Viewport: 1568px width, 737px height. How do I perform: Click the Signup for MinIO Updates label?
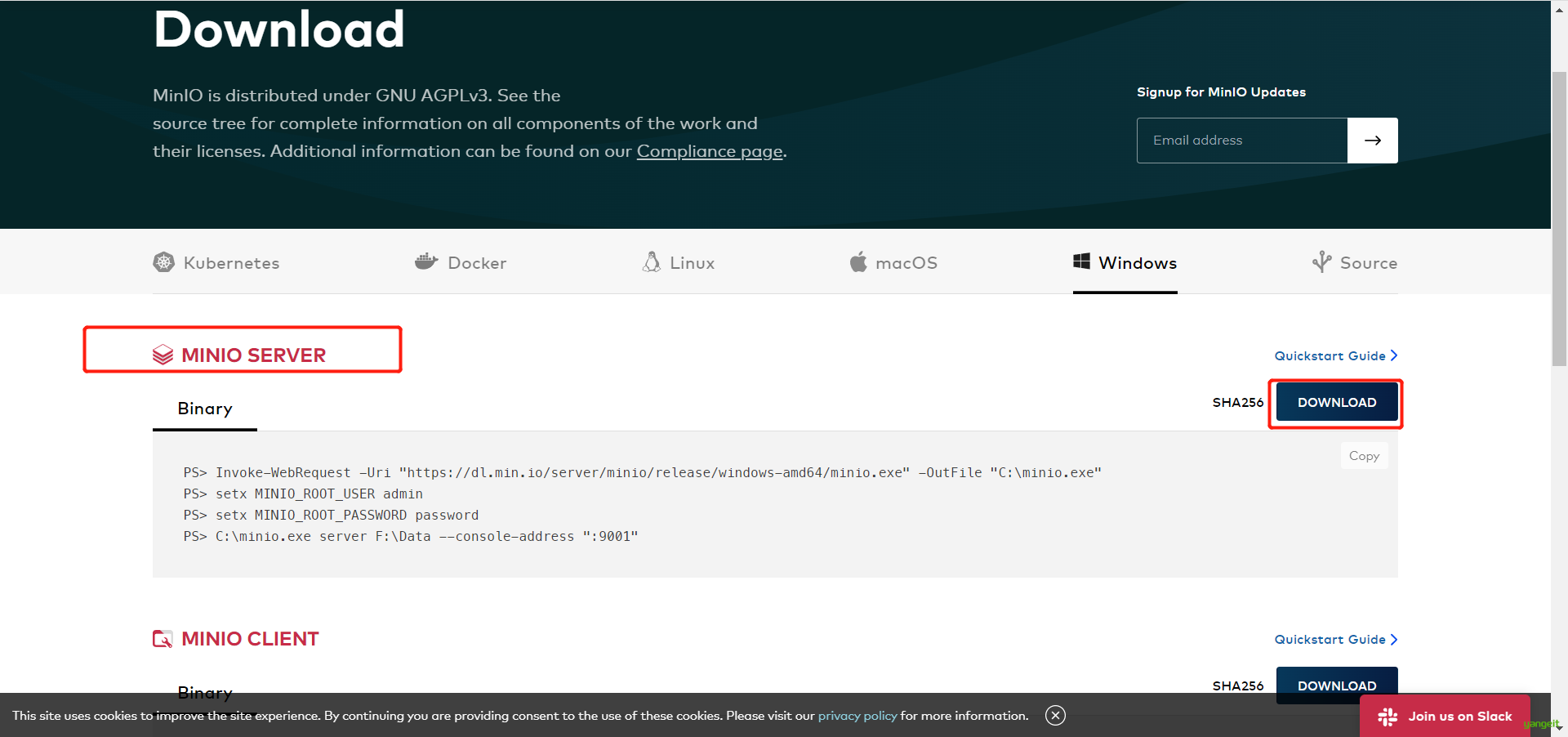[x=1221, y=92]
